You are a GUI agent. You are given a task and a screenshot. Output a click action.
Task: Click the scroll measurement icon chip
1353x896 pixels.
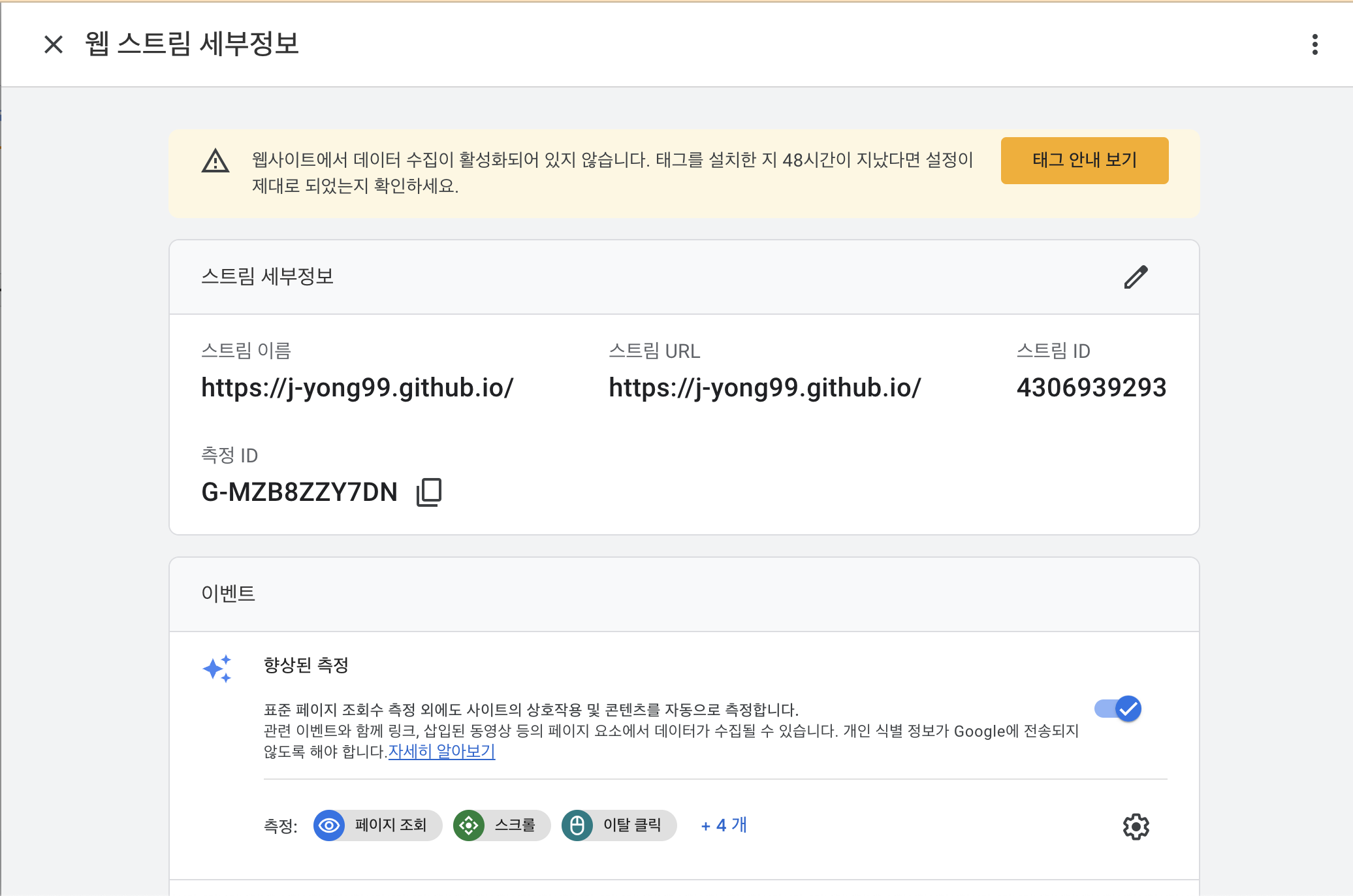469,825
